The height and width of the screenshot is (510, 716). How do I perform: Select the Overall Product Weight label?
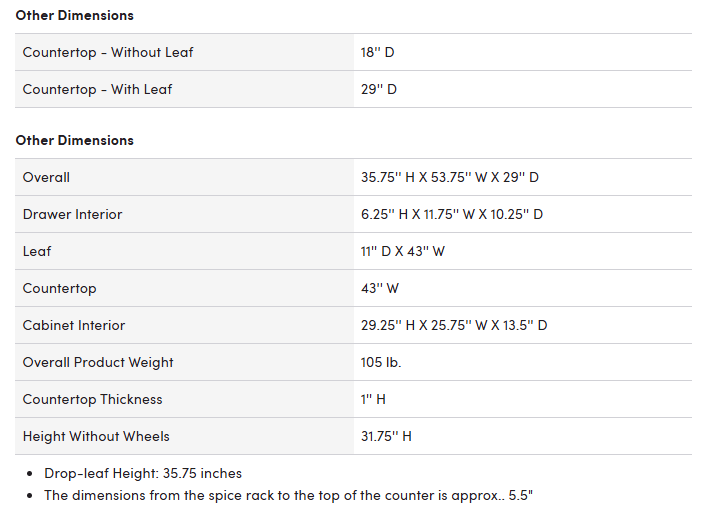pos(98,363)
